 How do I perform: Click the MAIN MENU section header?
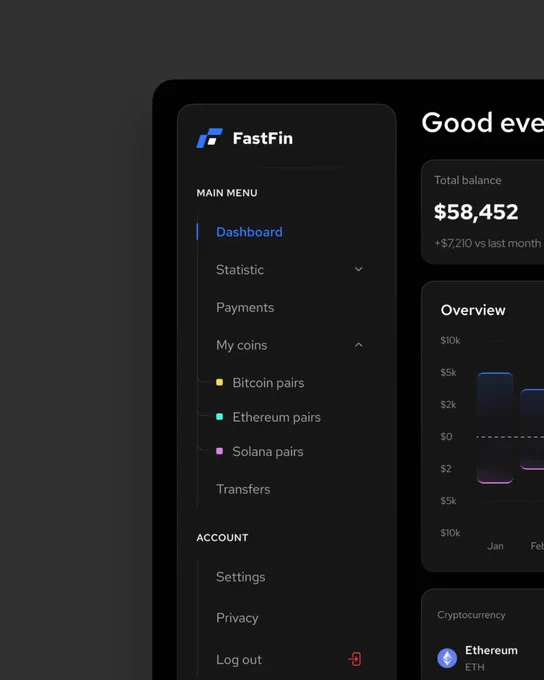(227, 193)
